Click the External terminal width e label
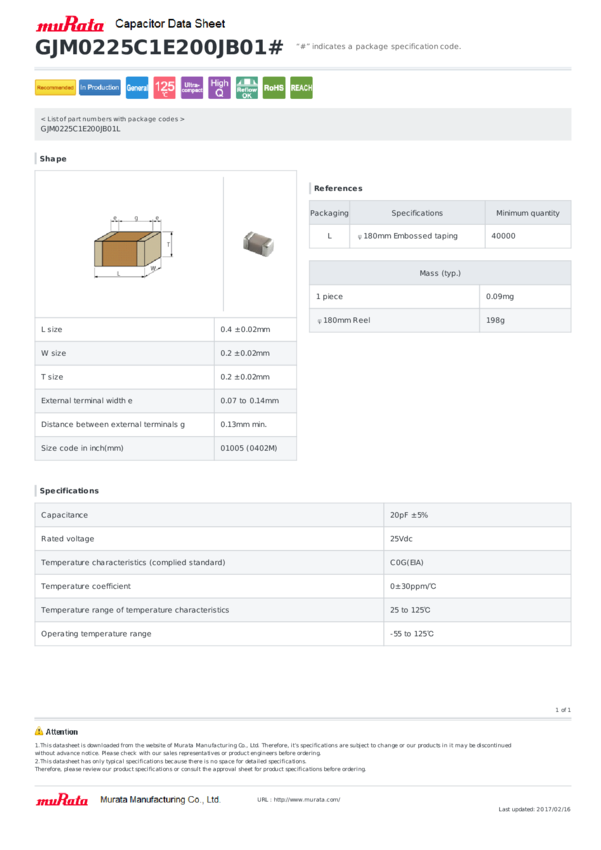The height and width of the screenshot is (850, 601). [87, 401]
